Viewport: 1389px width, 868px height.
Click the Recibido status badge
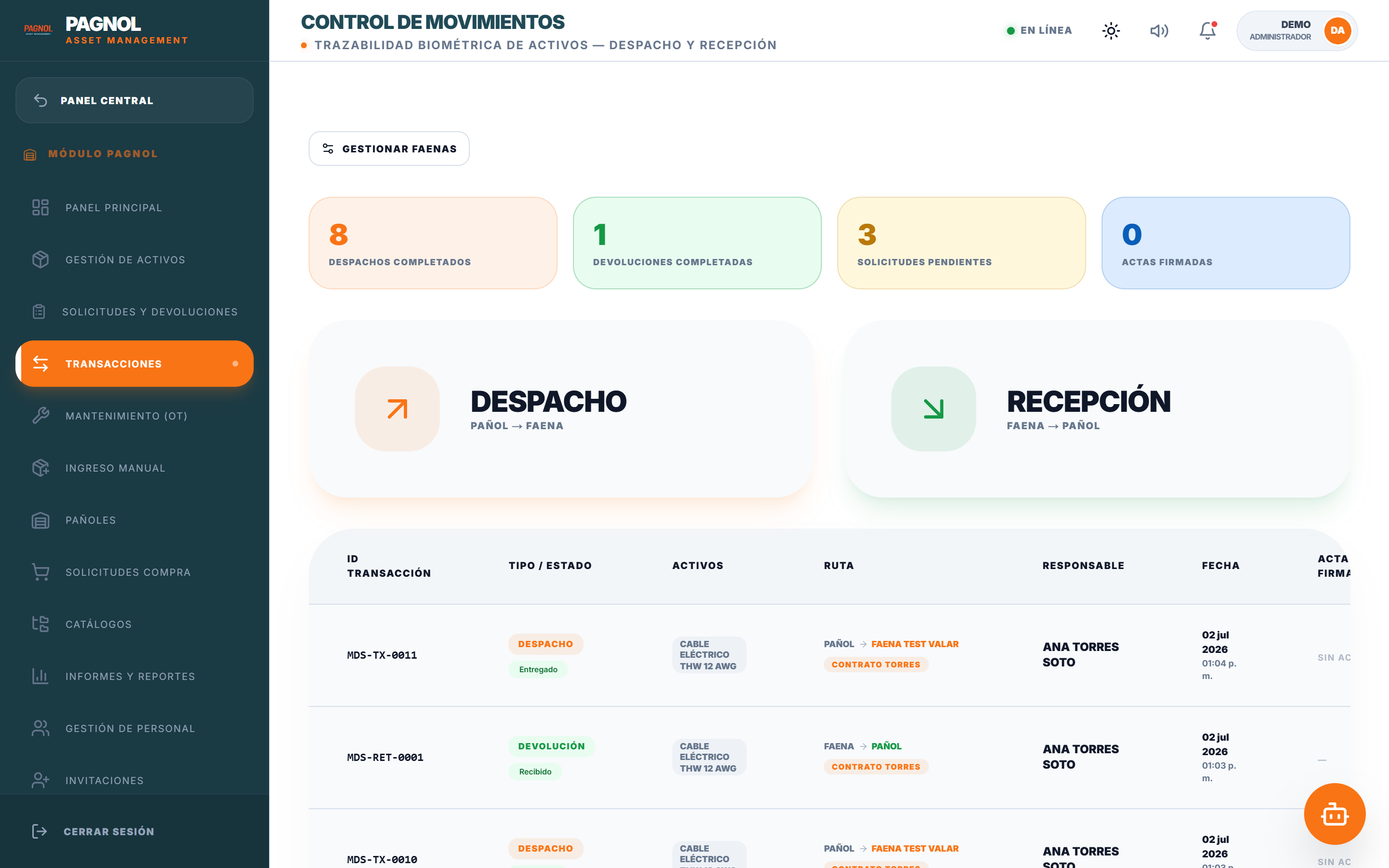pos(535,772)
